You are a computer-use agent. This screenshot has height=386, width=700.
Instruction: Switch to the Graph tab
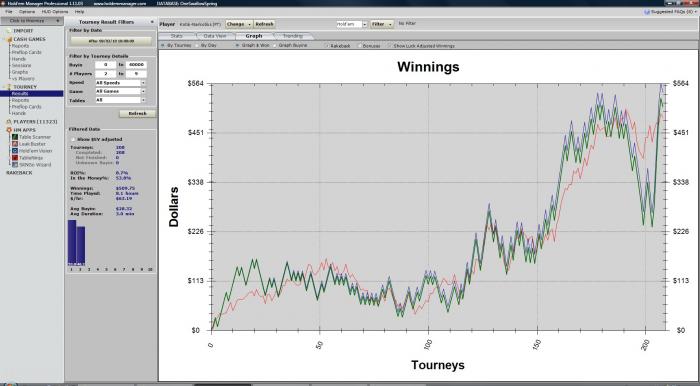254,36
